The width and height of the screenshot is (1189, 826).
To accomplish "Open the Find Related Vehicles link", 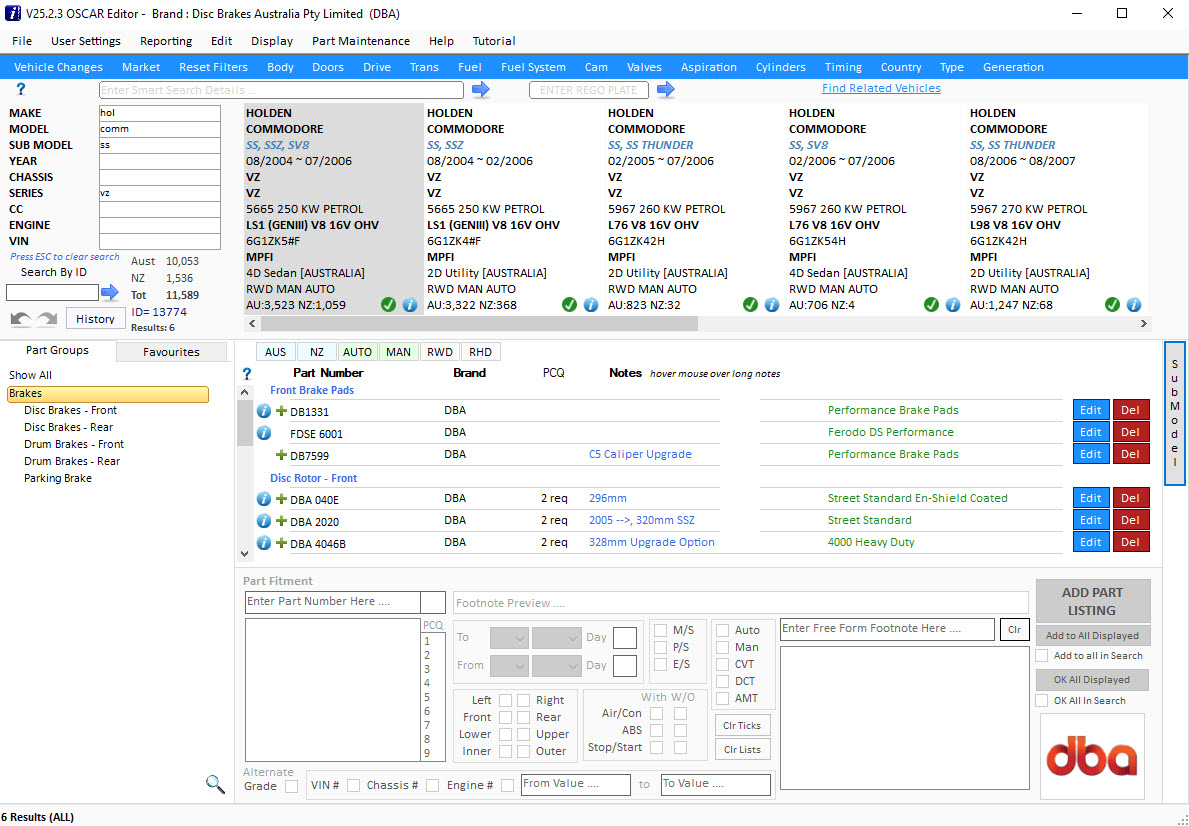I will (x=881, y=88).
